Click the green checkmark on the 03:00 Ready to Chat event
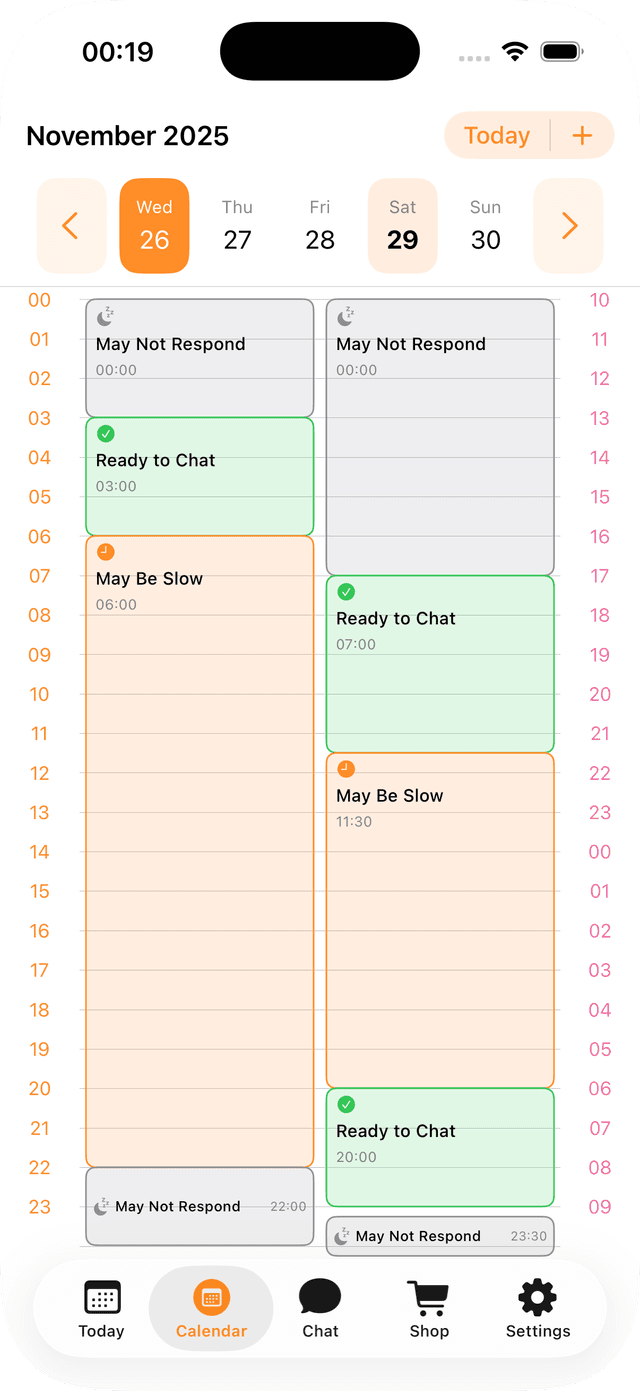 (105, 433)
